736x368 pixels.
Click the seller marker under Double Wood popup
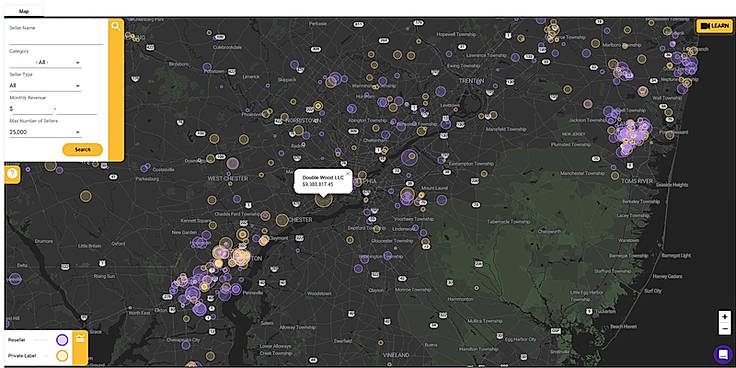point(323,199)
